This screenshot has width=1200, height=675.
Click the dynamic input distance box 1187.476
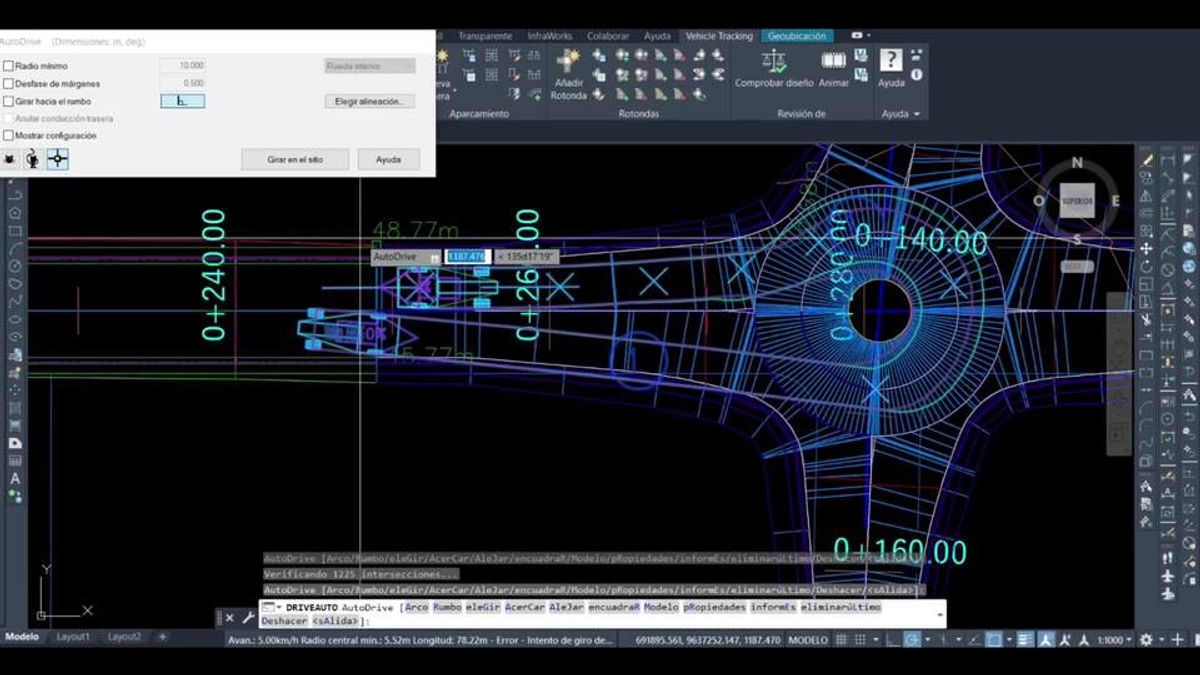[465, 257]
